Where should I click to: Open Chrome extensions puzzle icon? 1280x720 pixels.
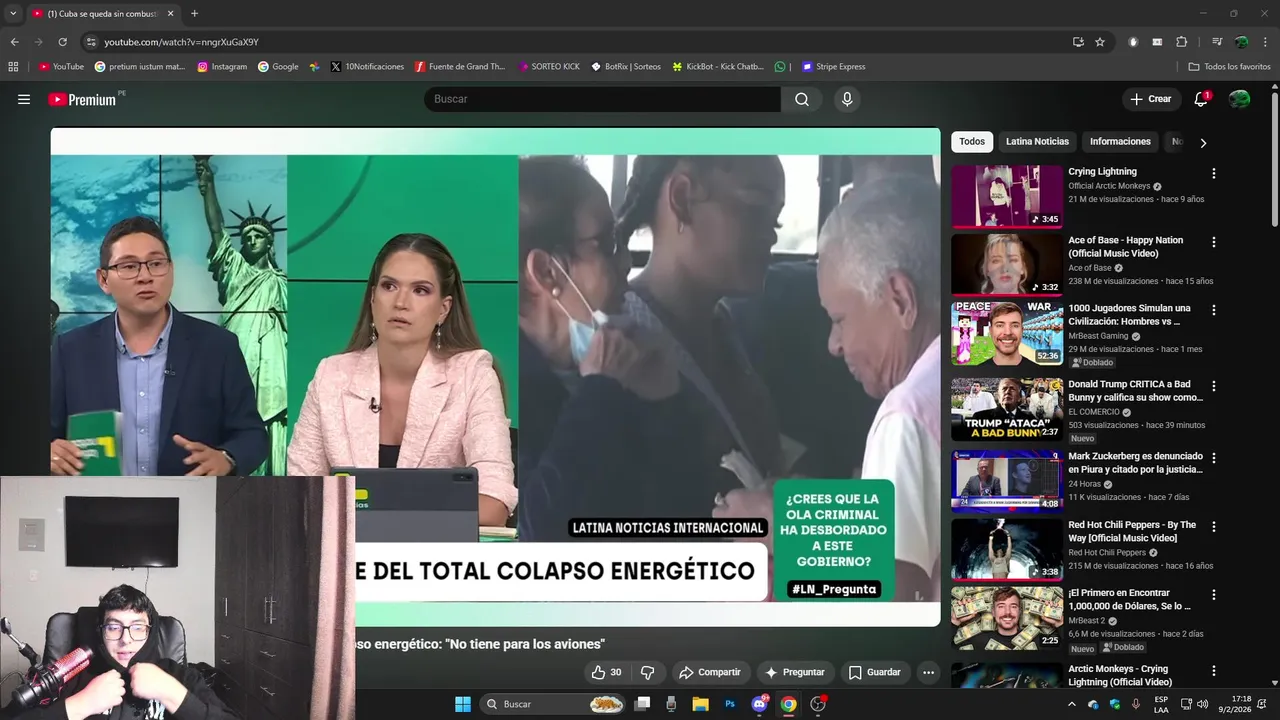(1181, 42)
